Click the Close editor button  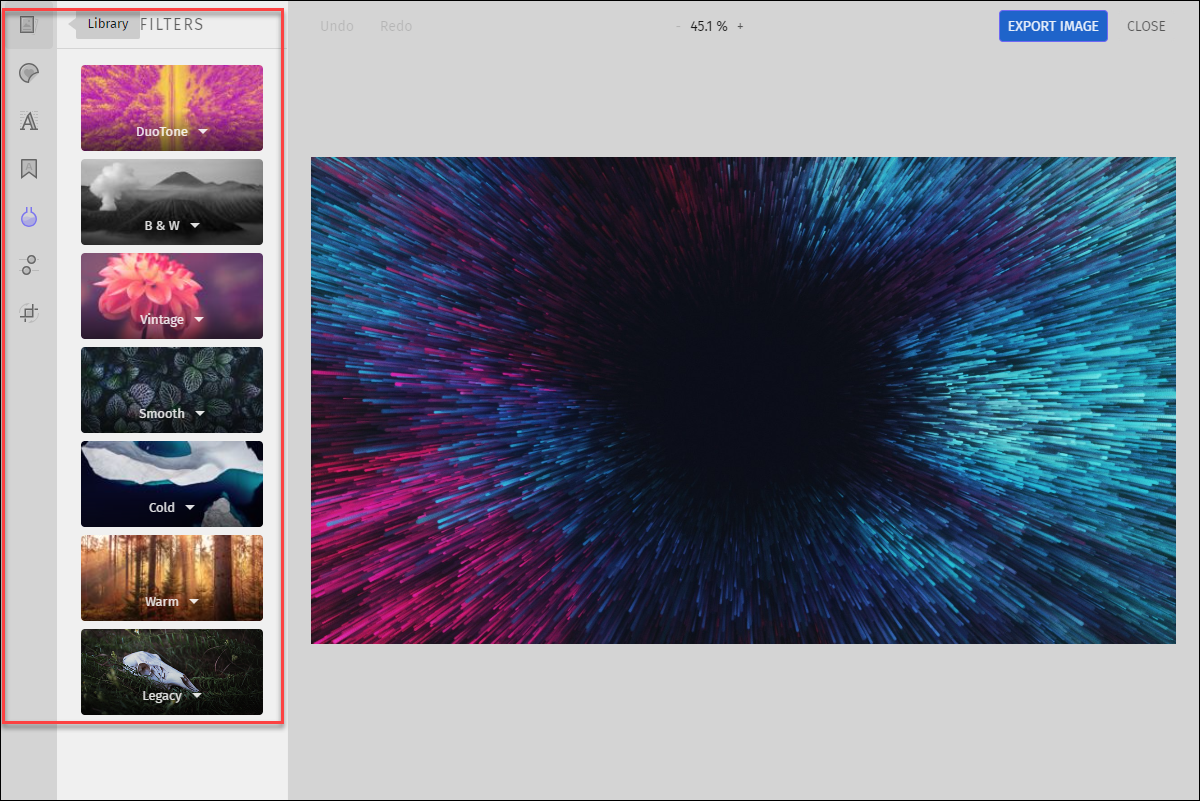[1146, 26]
